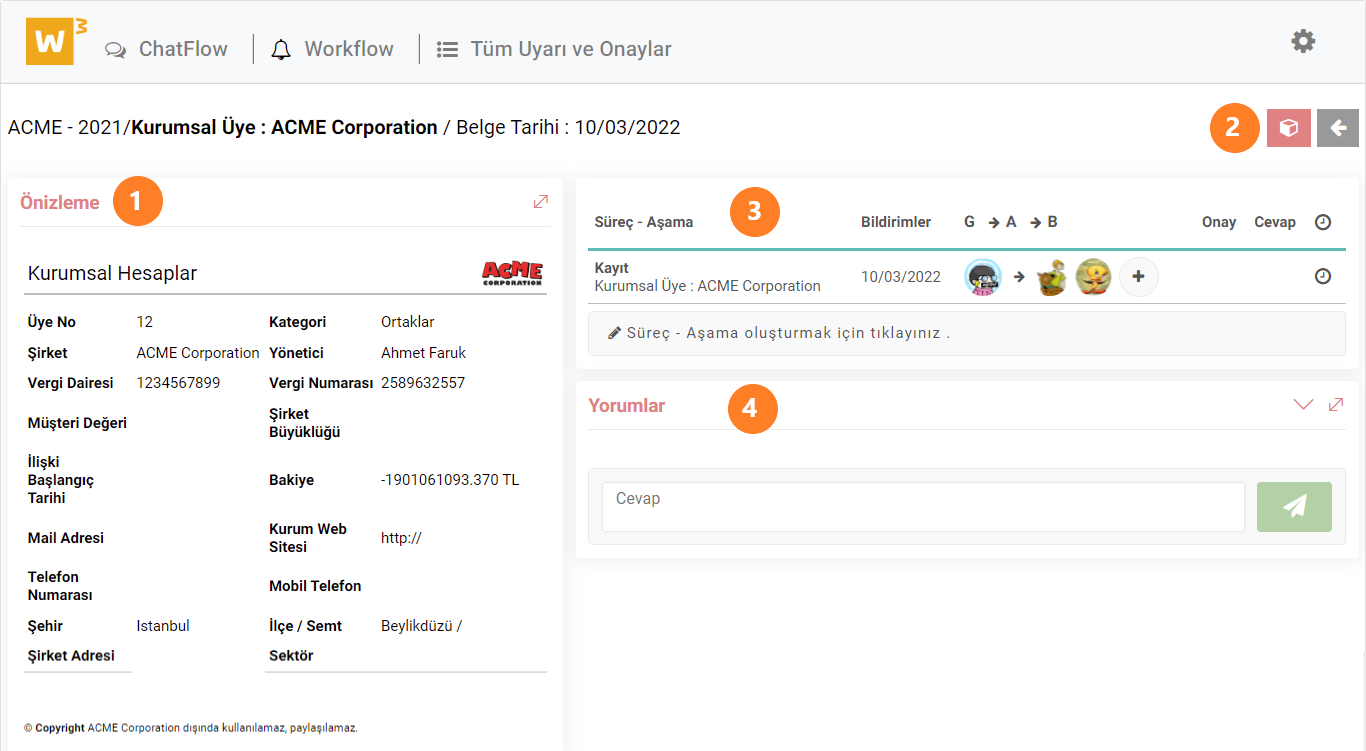1366x751 pixels.
Task: Open the settings gear menu
Action: (1303, 42)
